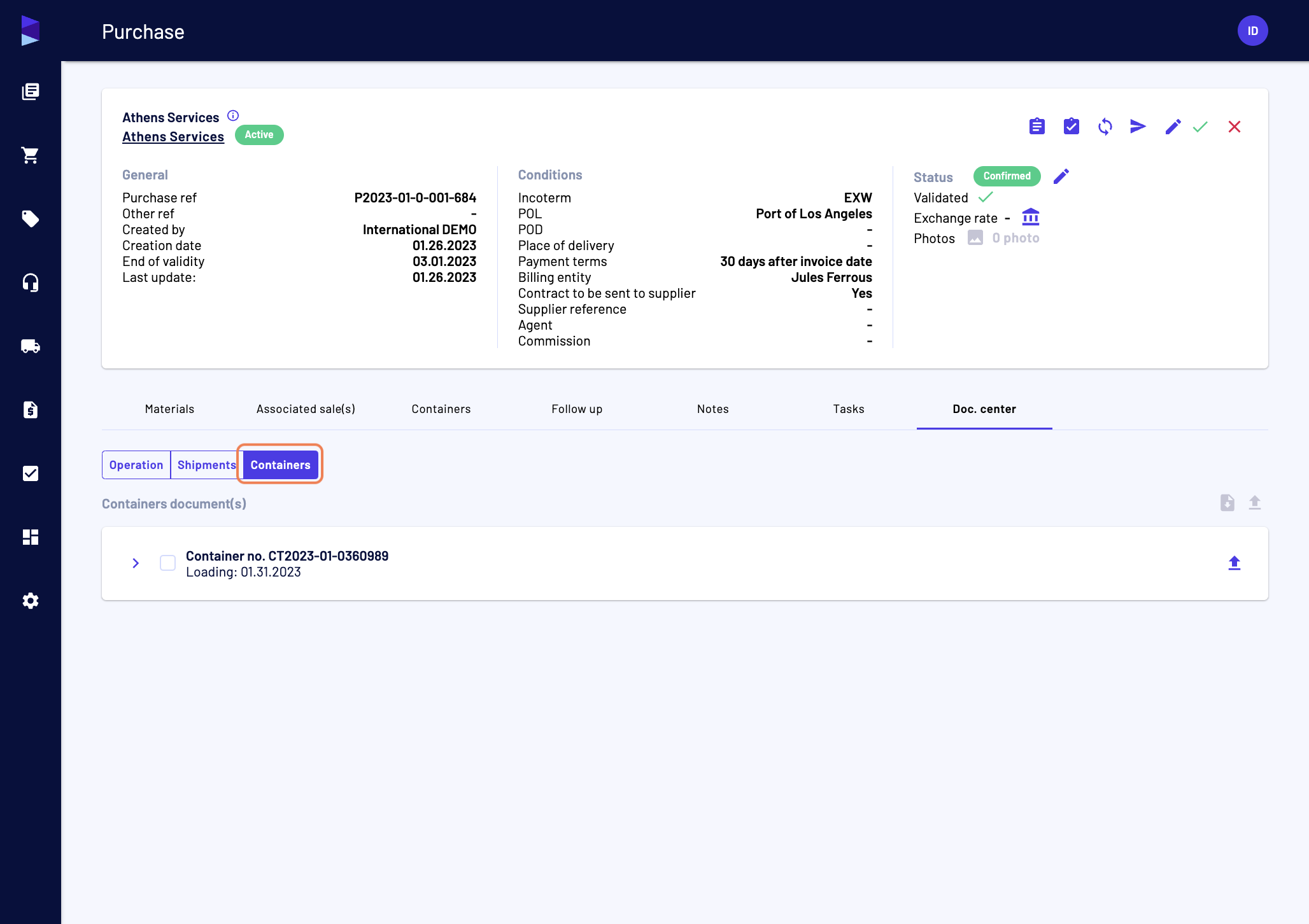This screenshot has width=1309, height=924.
Task: Open the library stack sidebar icon
Action: (x=31, y=92)
